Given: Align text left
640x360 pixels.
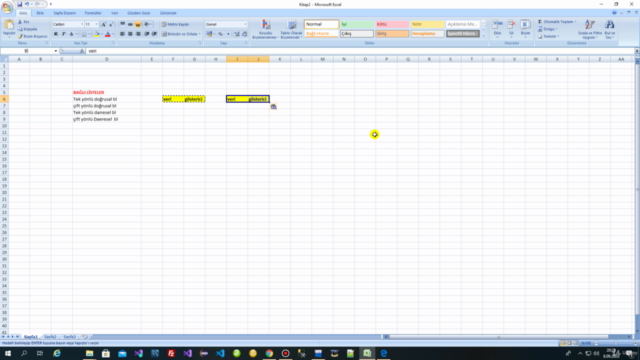Looking at the screenshot, I should tap(122, 34).
